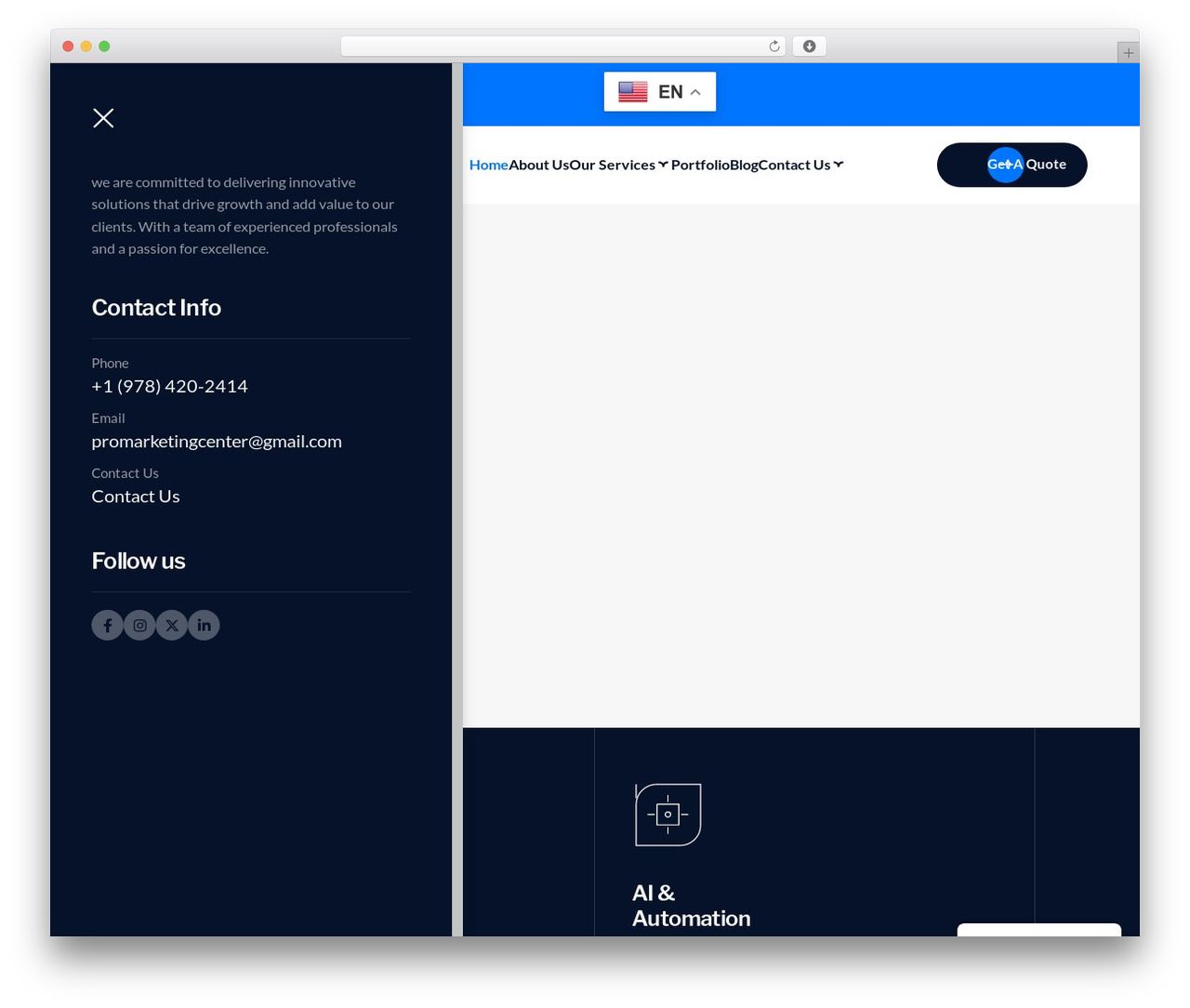Open the Facebook social icon
This screenshot has height=1008, width=1190.
coord(107,625)
